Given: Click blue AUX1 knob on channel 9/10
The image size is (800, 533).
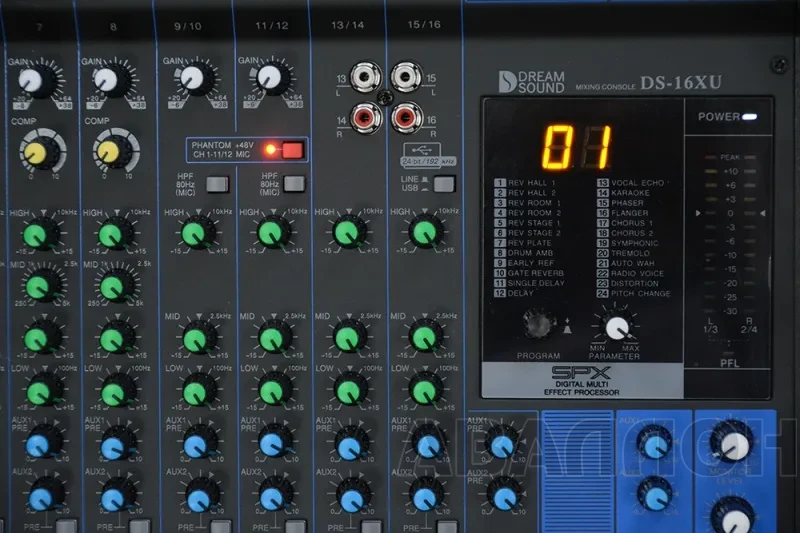Looking at the screenshot, I should [197, 445].
